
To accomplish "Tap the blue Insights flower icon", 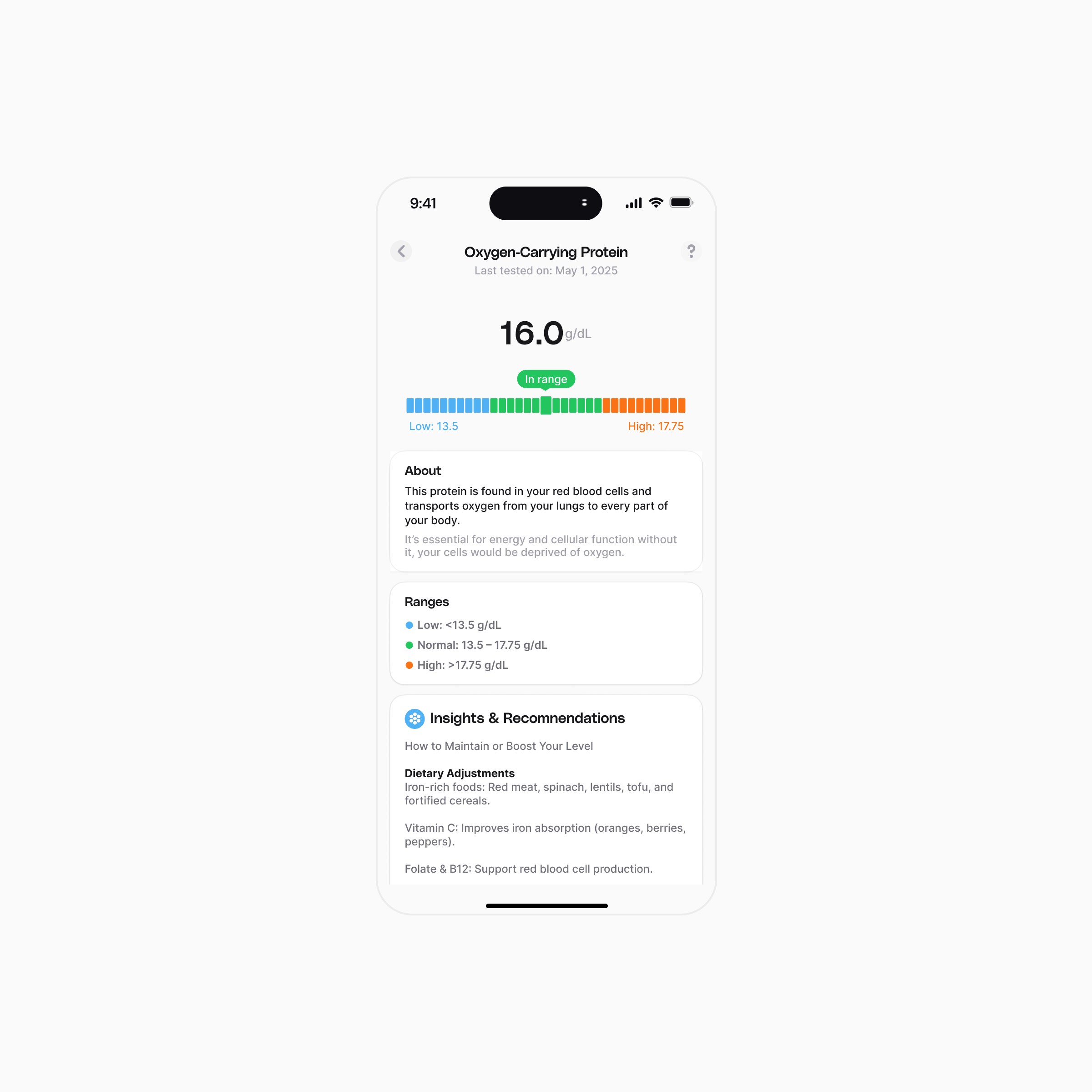I will pos(415,718).
